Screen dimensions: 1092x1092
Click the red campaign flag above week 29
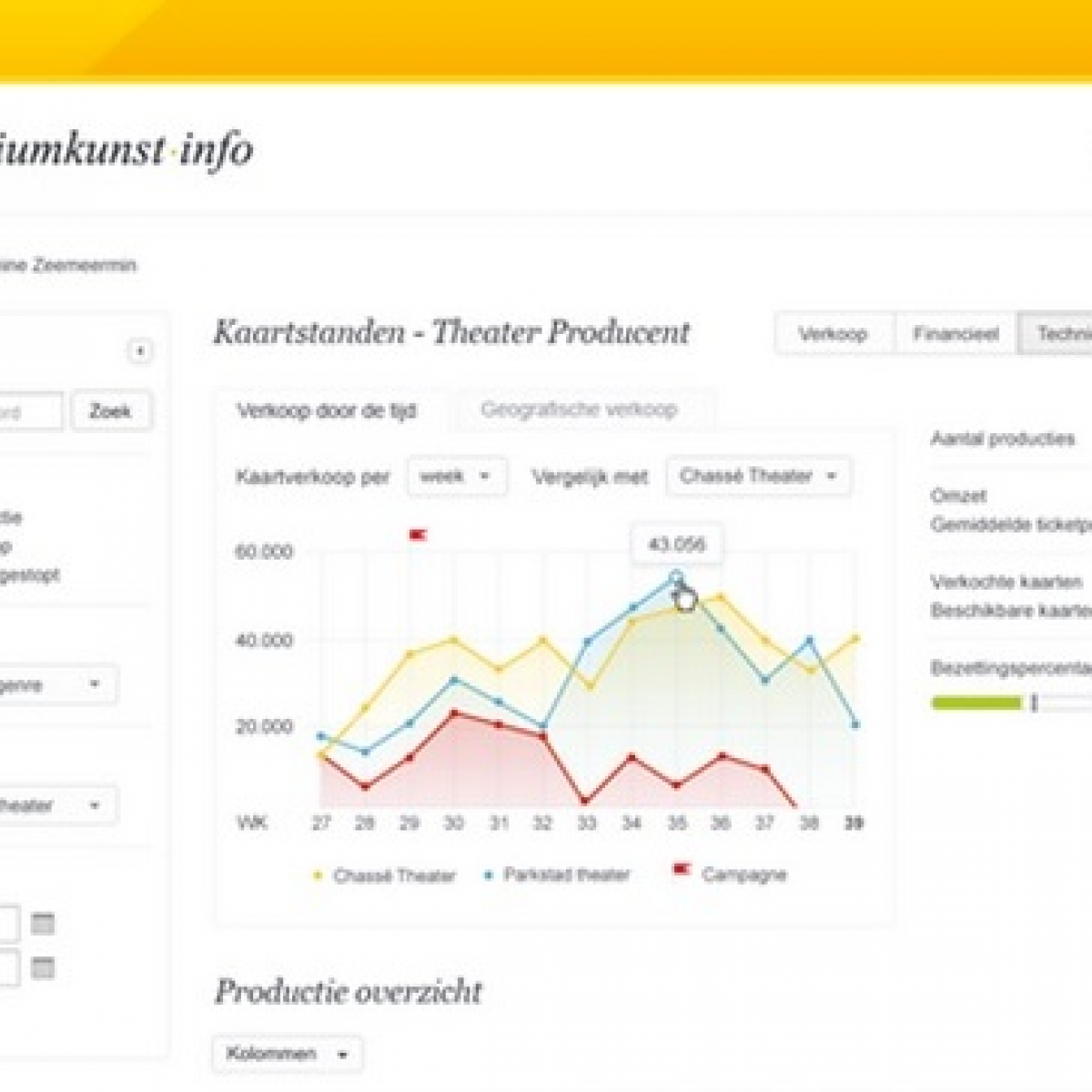(418, 535)
